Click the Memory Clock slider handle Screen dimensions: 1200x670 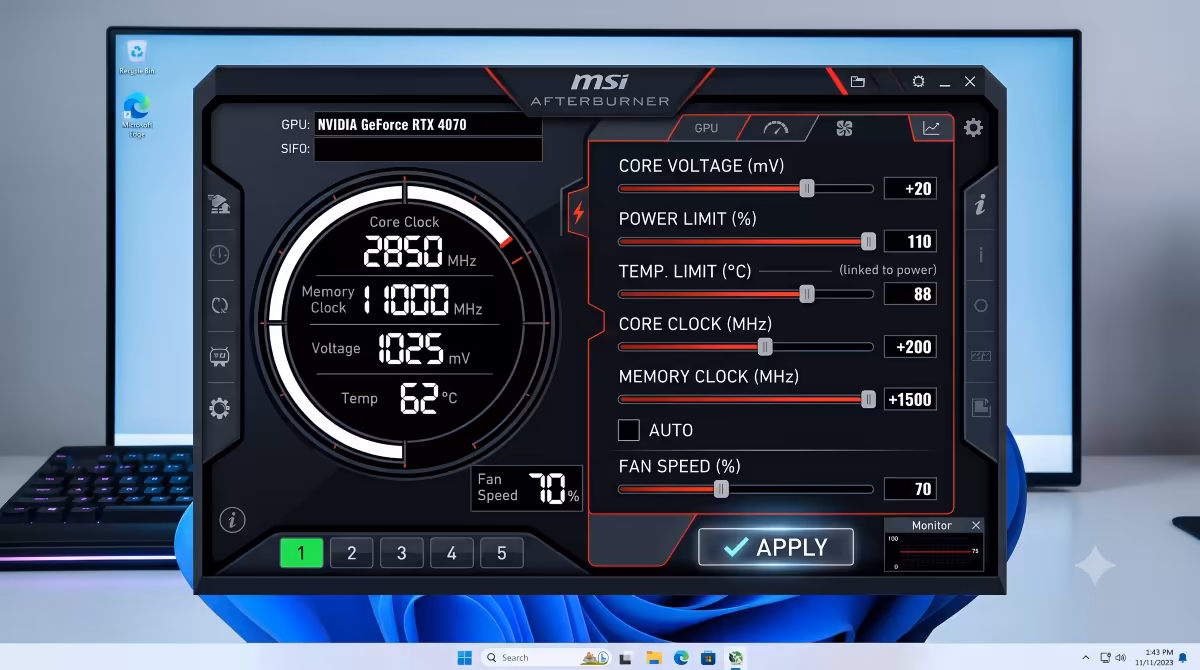pos(869,399)
